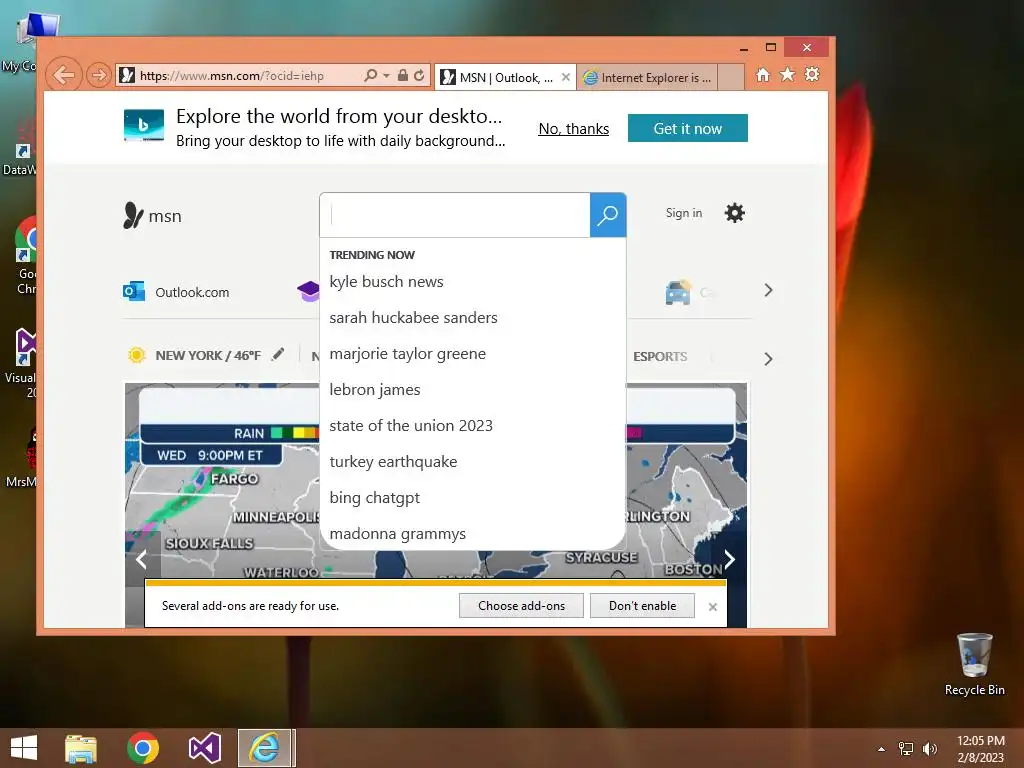Open Favorites with the star icon
The image size is (1024, 768).
(x=788, y=74)
